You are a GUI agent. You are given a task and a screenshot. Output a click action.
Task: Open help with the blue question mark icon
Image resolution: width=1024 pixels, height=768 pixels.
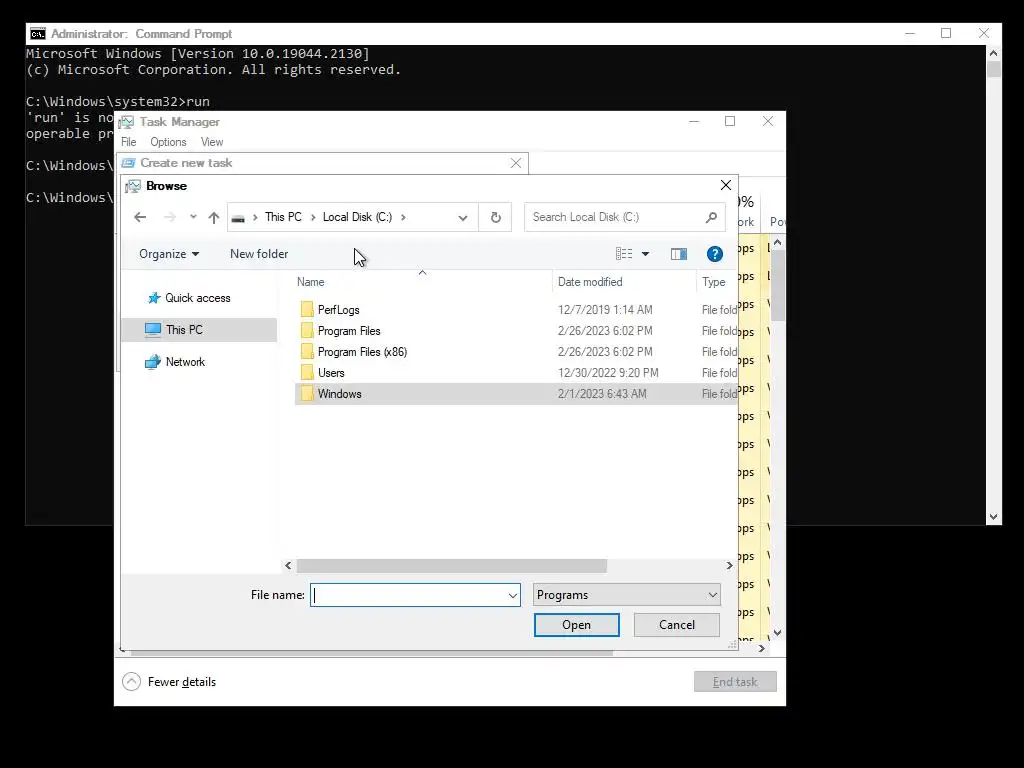coord(714,254)
